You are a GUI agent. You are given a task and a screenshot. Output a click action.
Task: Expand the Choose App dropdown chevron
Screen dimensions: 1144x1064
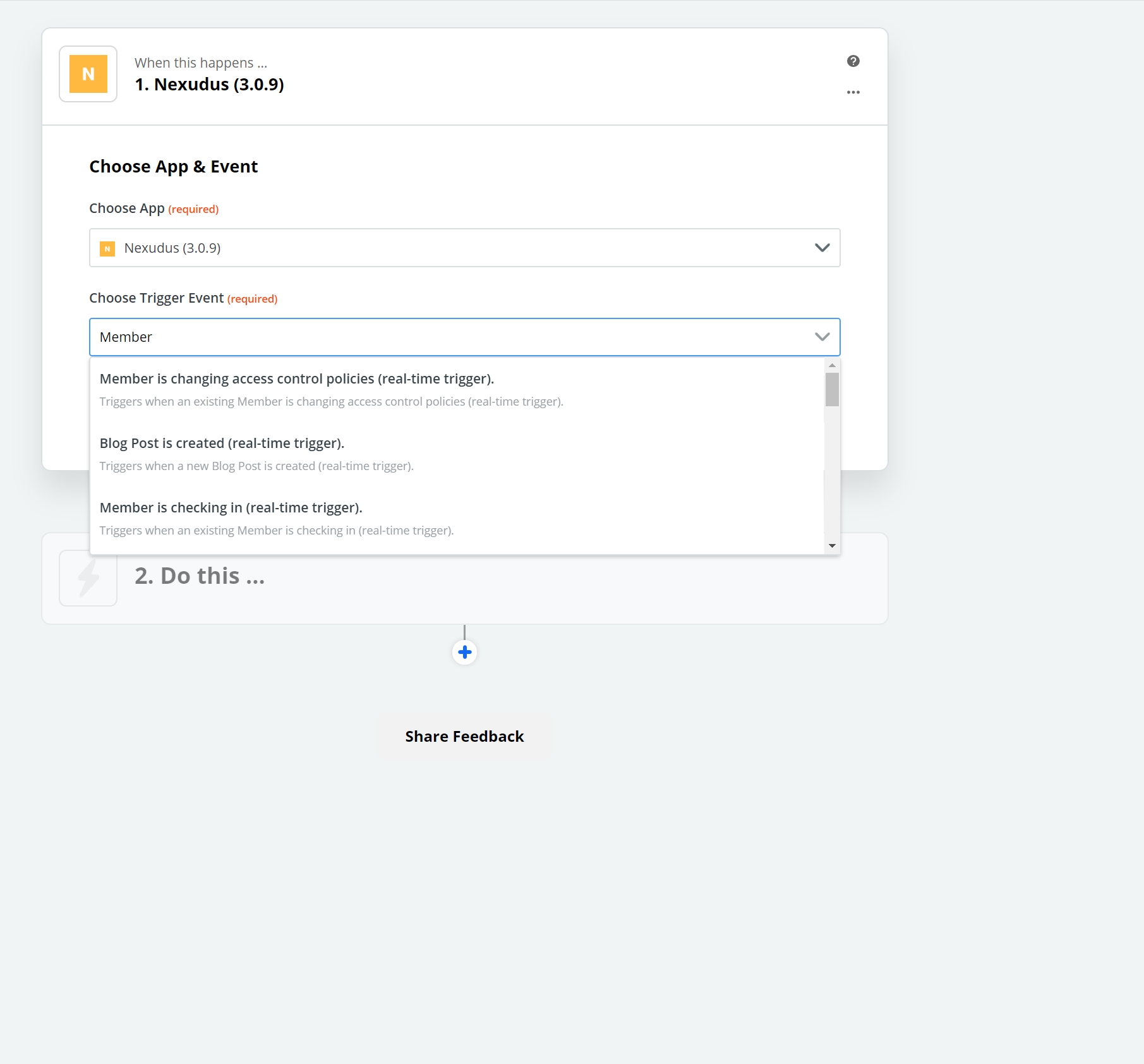click(822, 248)
